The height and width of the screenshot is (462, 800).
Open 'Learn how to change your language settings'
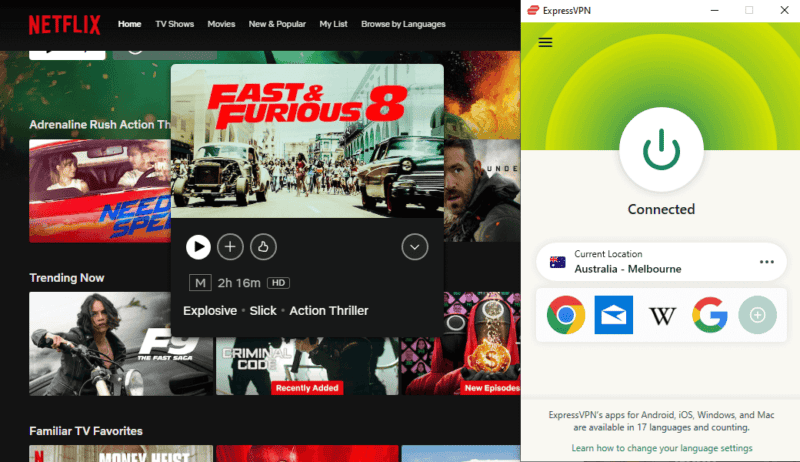662,448
